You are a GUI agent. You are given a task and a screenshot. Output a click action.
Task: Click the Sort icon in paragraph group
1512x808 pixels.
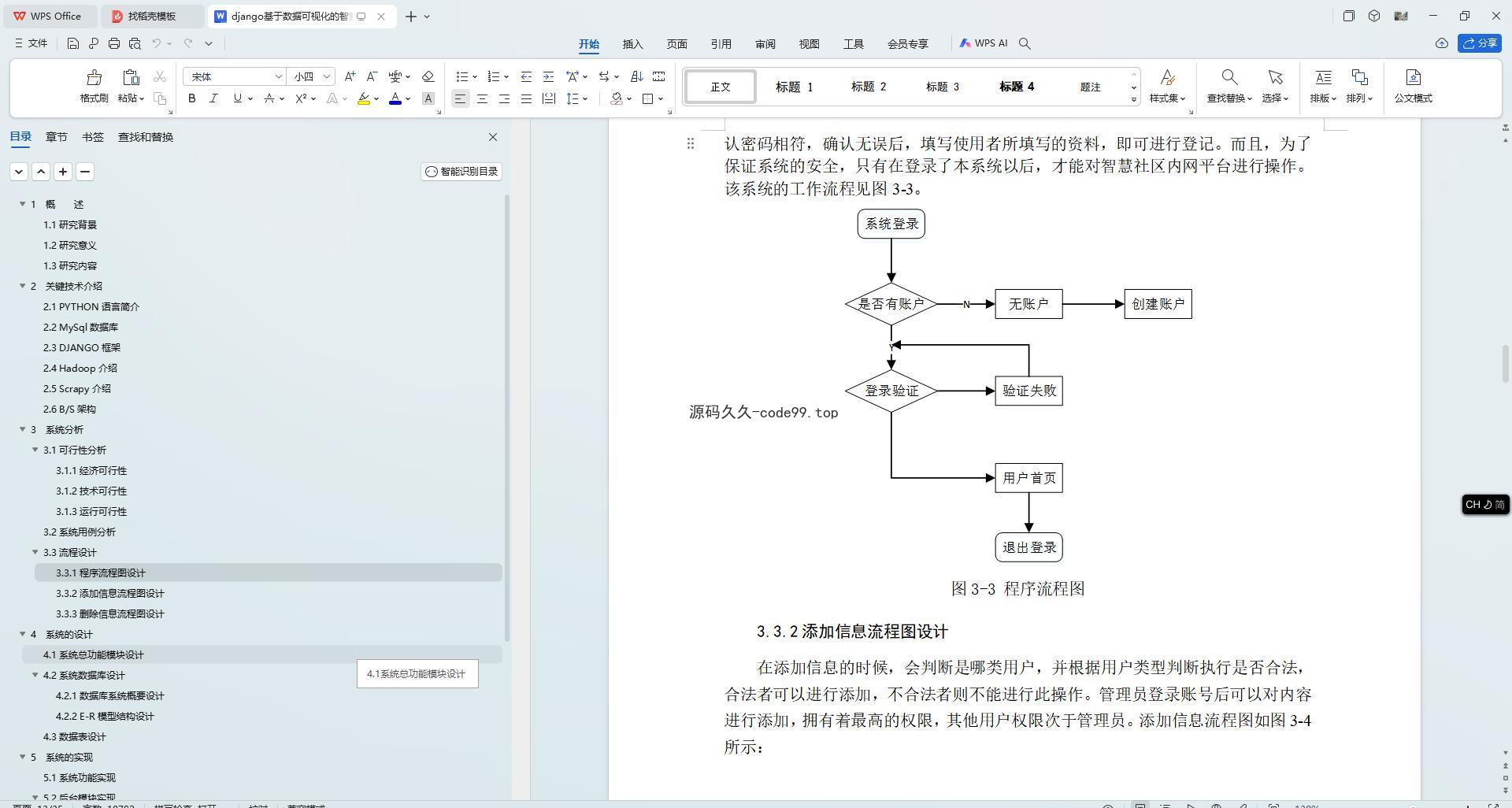(x=637, y=76)
